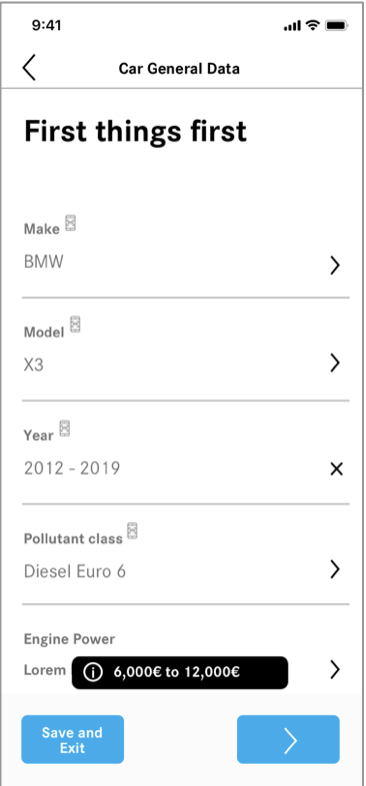Select the Diesel Euro 6 value

(75, 571)
